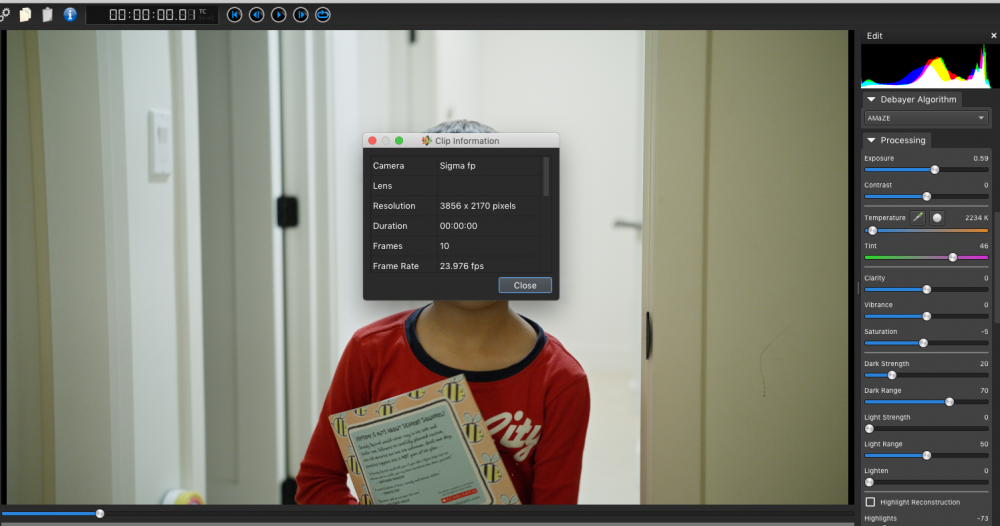The image size is (1000, 526).
Task: Click the Clip Information dialog scrollbar
Action: tap(546, 177)
